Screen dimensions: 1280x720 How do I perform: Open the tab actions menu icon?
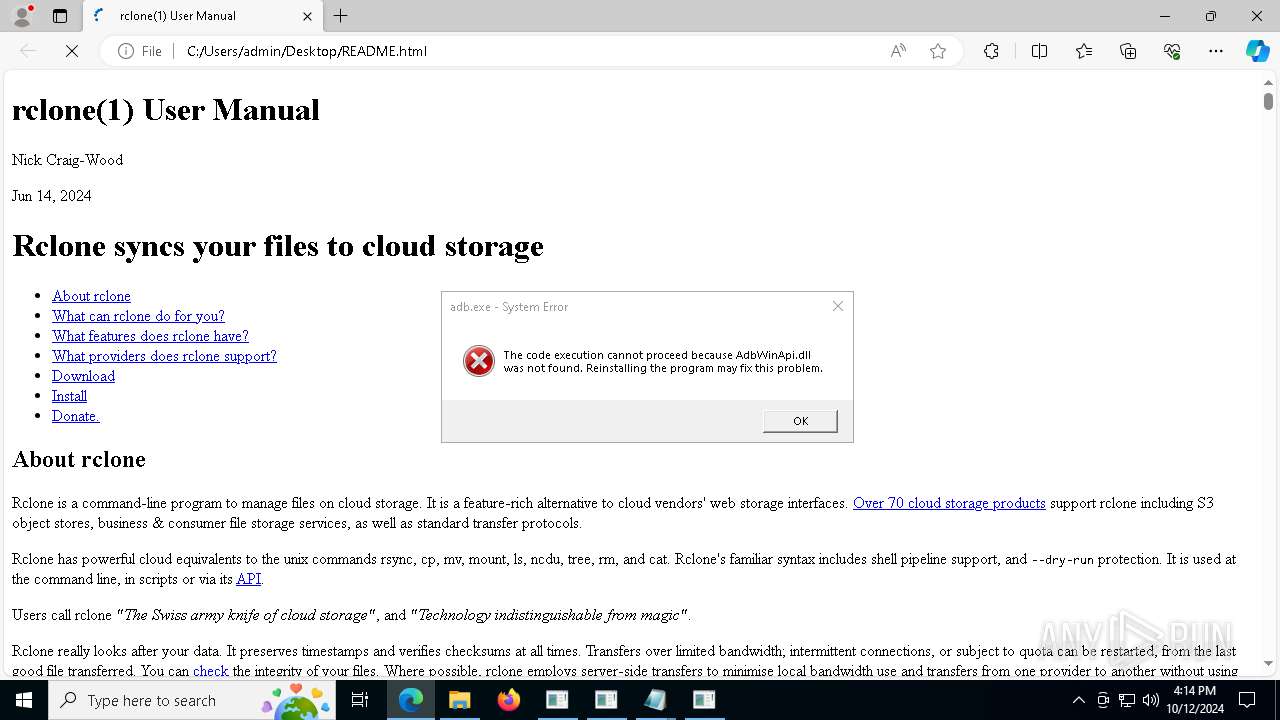(60, 16)
